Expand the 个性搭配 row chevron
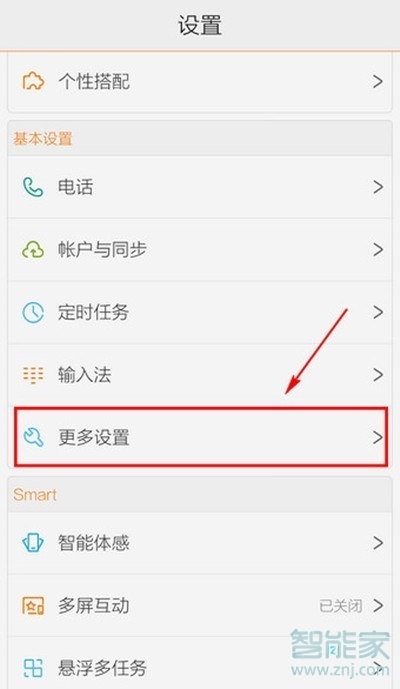 (x=378, y=81)
